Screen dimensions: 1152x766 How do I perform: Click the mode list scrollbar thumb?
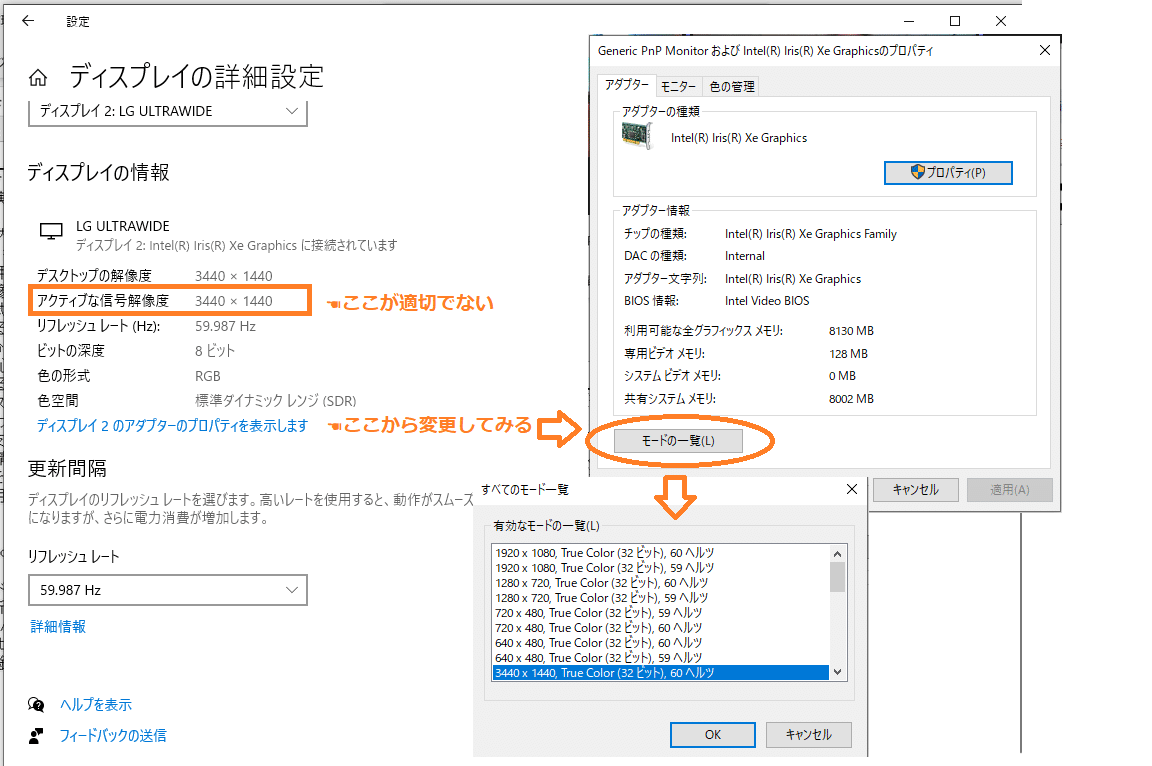(838, 577)
